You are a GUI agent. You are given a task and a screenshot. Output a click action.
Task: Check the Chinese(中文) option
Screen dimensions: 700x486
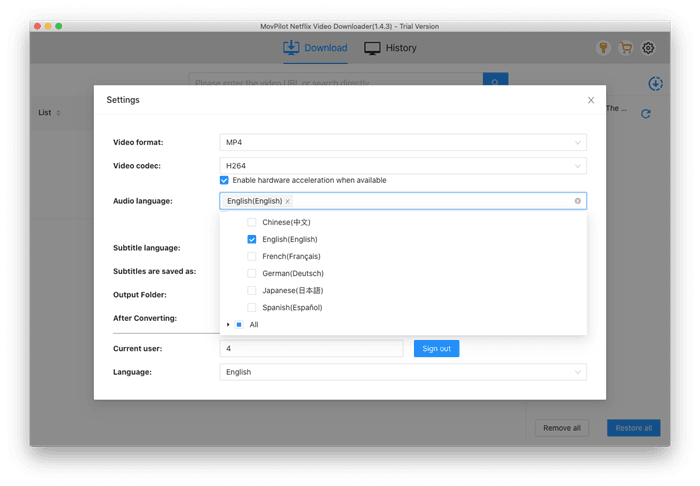click(x=252, y=222)
